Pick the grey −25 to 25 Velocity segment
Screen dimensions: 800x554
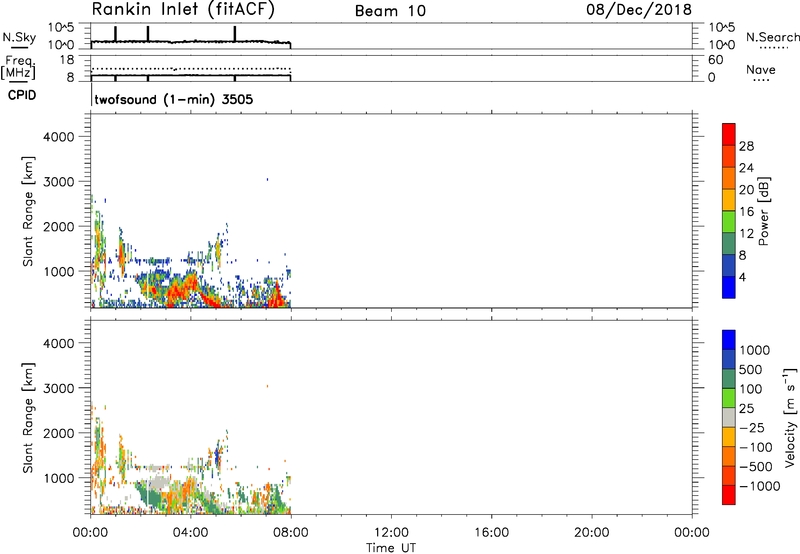pyautogui.click(x=729, y=418)
